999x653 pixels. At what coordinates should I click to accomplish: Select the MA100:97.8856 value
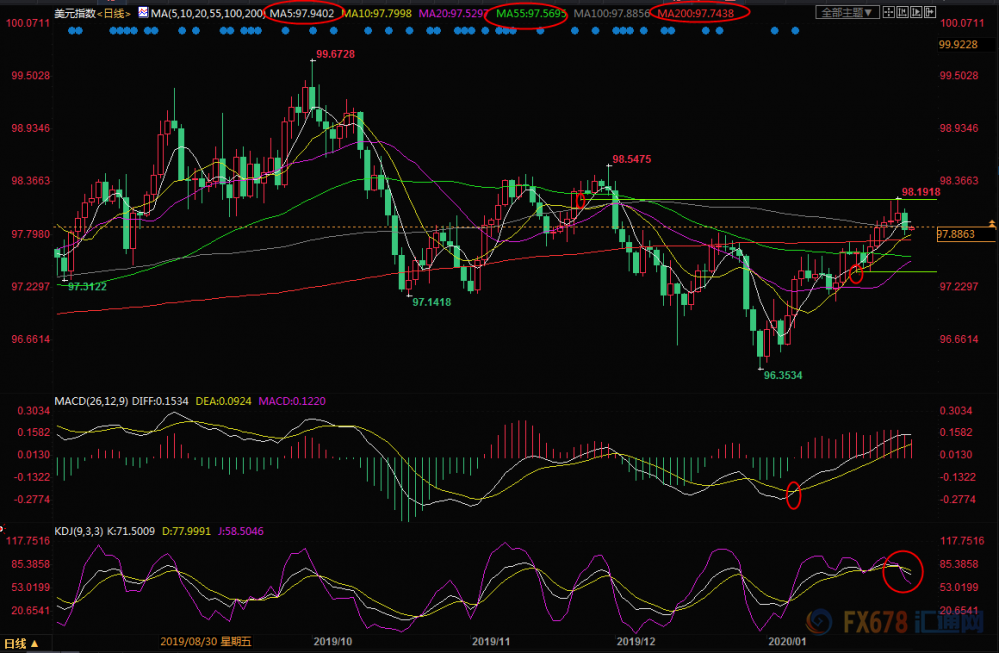[612, 13]
